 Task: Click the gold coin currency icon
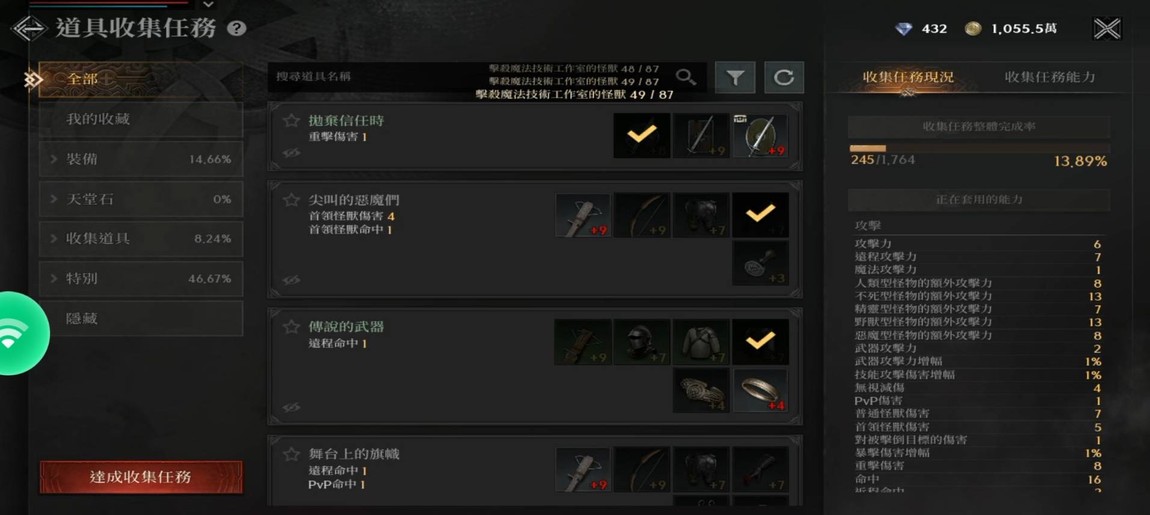pos(973,29)
